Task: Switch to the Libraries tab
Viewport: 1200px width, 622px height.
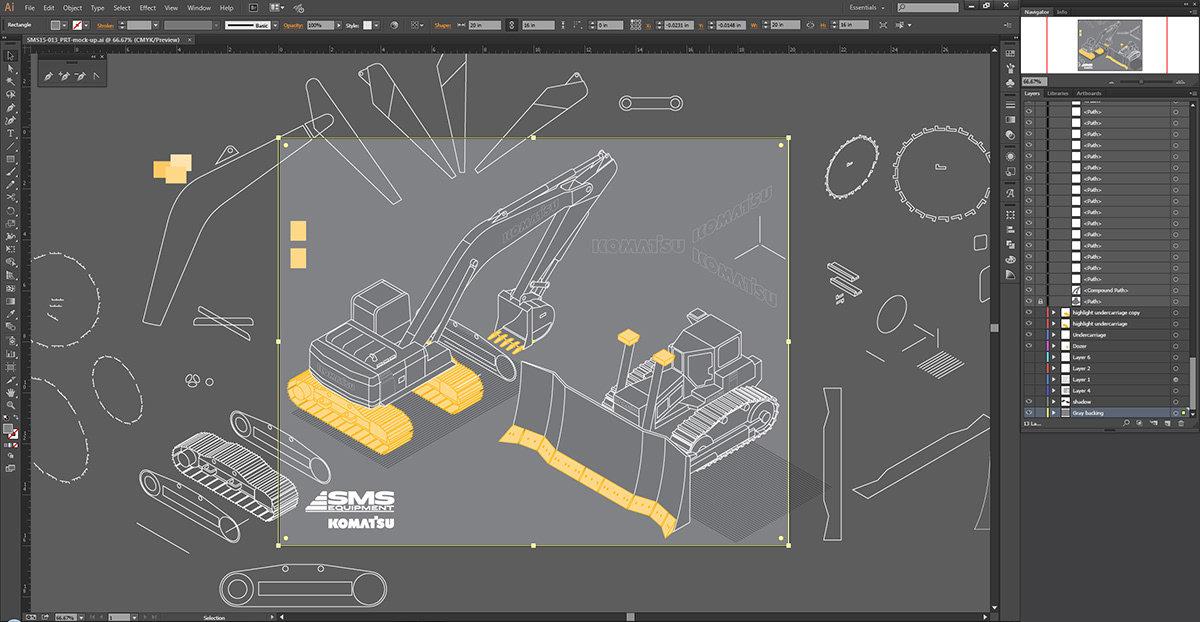Action: [1058, 93]
